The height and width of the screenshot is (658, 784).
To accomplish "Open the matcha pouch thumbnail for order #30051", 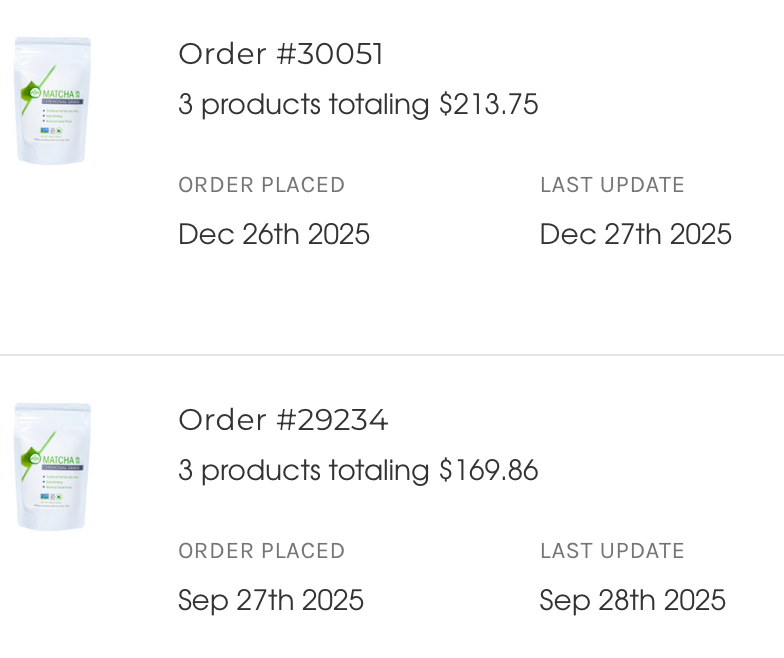I will click(x=52, y=100).
